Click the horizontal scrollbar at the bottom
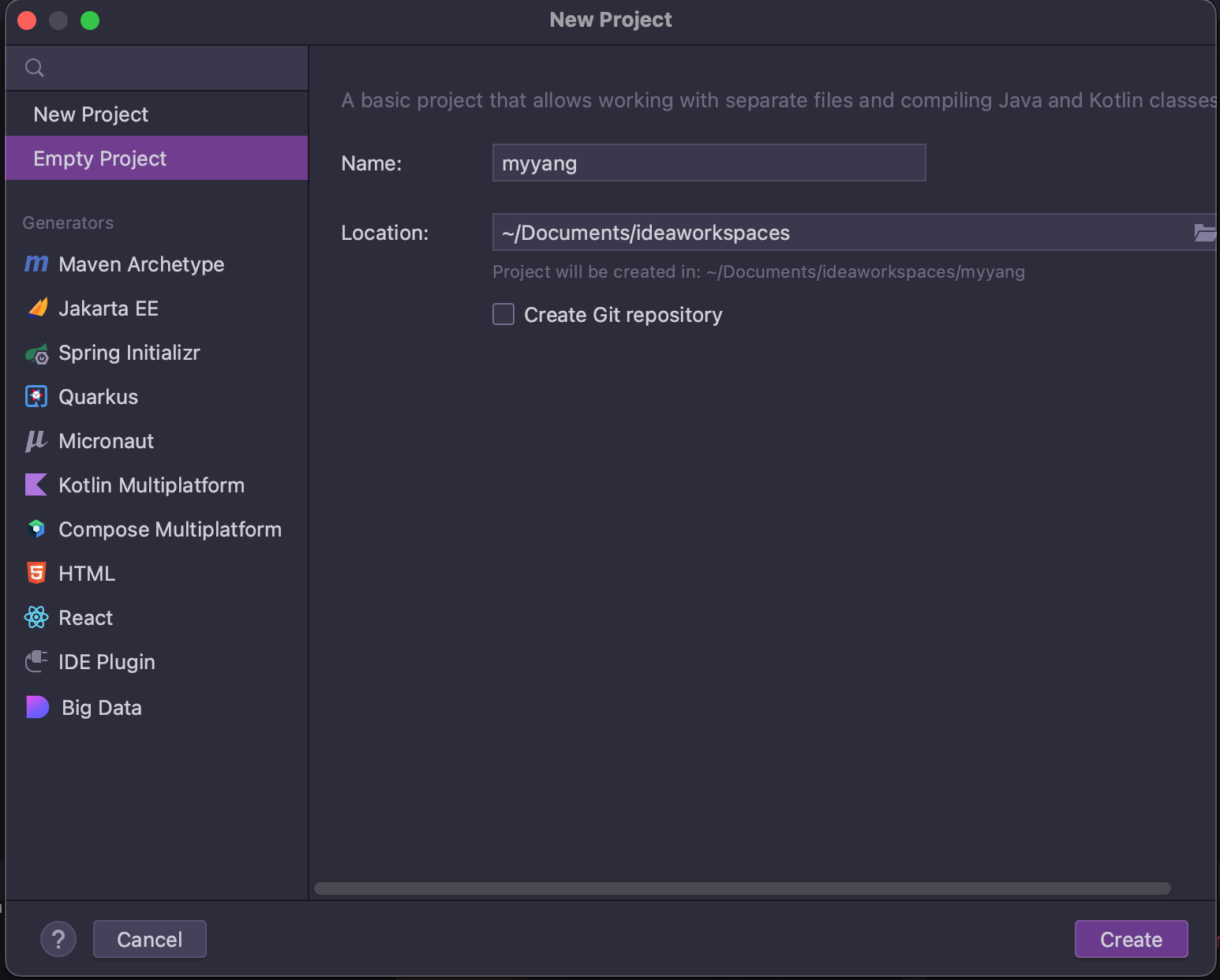 click(x=742, y=888)
